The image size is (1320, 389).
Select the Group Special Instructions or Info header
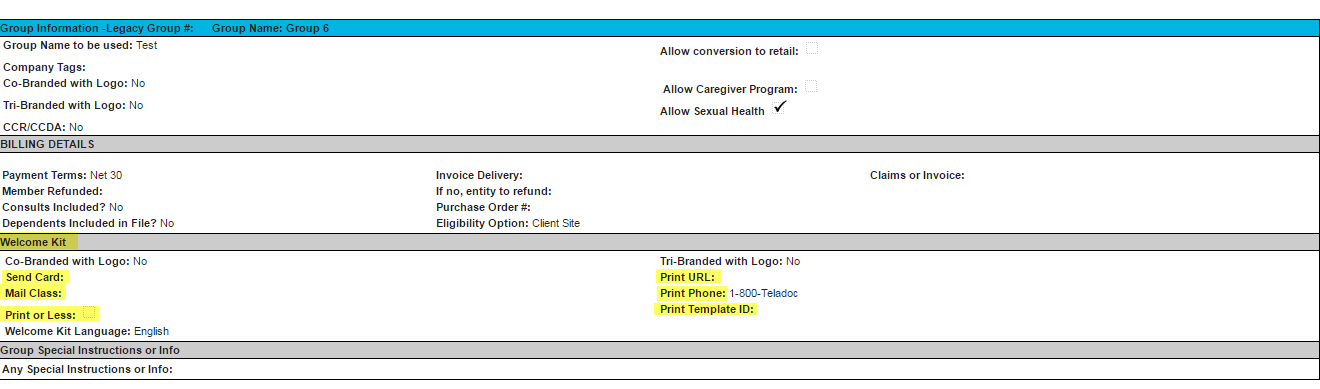tap(660, 350)
